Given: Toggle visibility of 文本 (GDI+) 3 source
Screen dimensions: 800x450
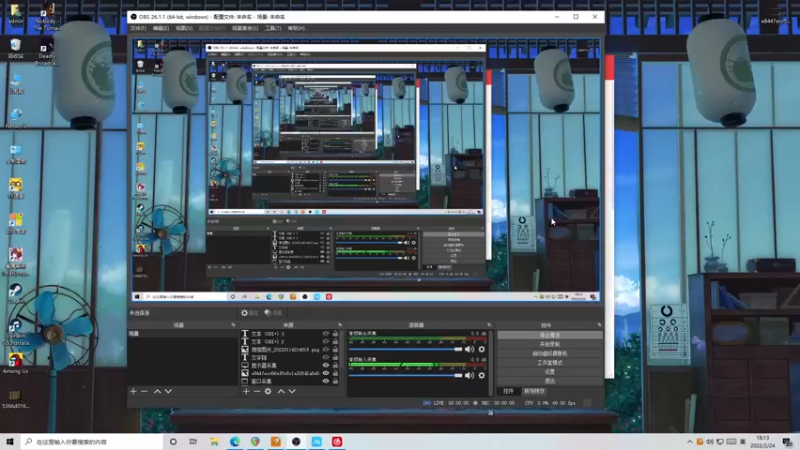Looking at the screenshot, I should click(326, 334).
